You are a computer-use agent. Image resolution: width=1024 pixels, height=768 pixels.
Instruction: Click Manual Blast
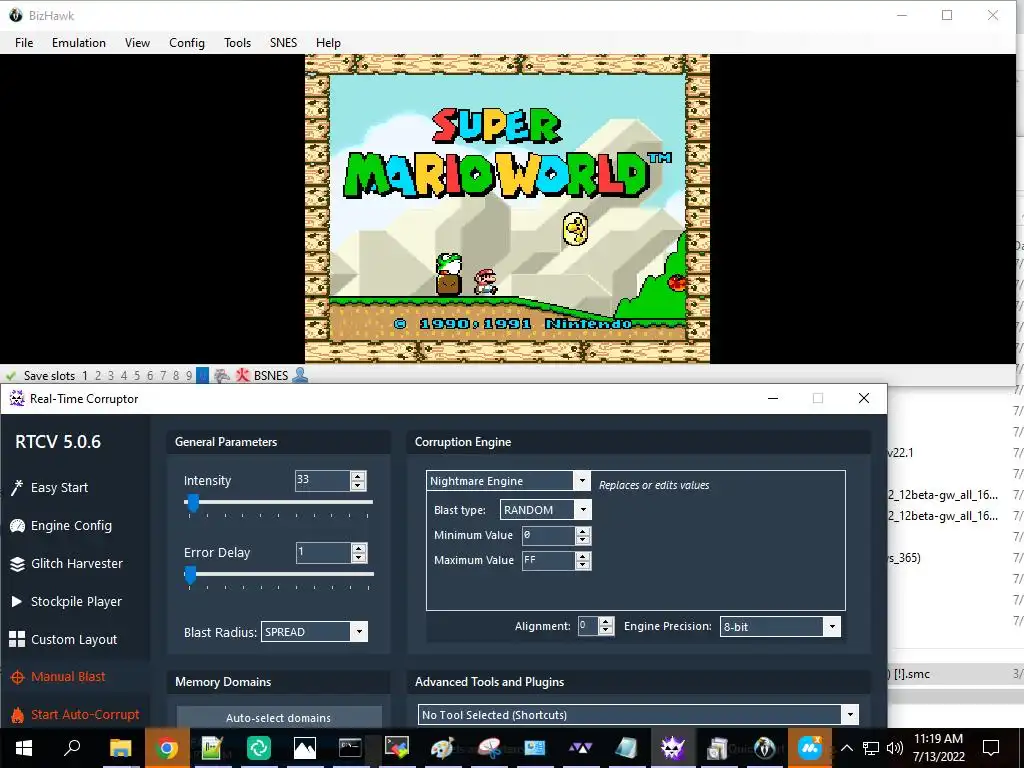(x=68, y=677)
